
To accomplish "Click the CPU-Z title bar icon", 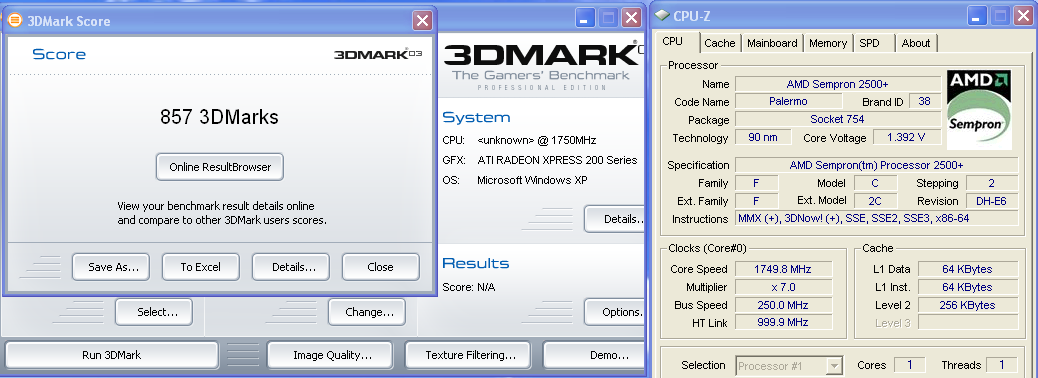I will 663,15.
